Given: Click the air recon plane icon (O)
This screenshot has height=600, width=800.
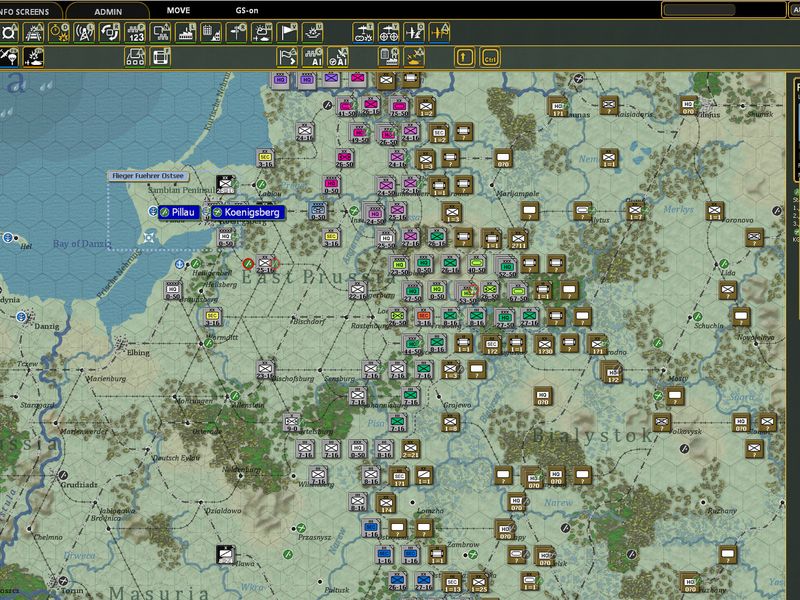Looking at the screenshot, I should coord(414,33).
